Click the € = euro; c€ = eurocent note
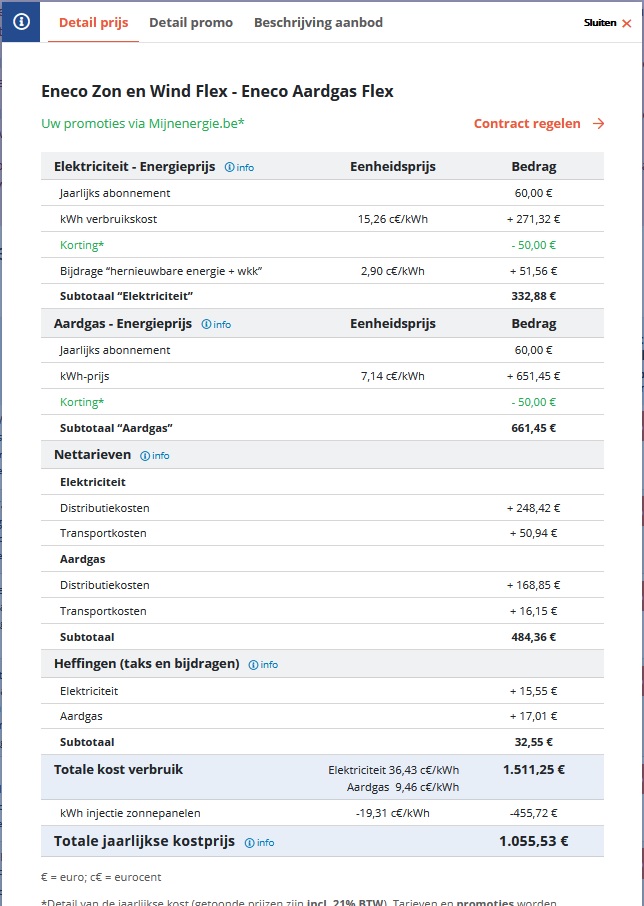 [101, 877]
